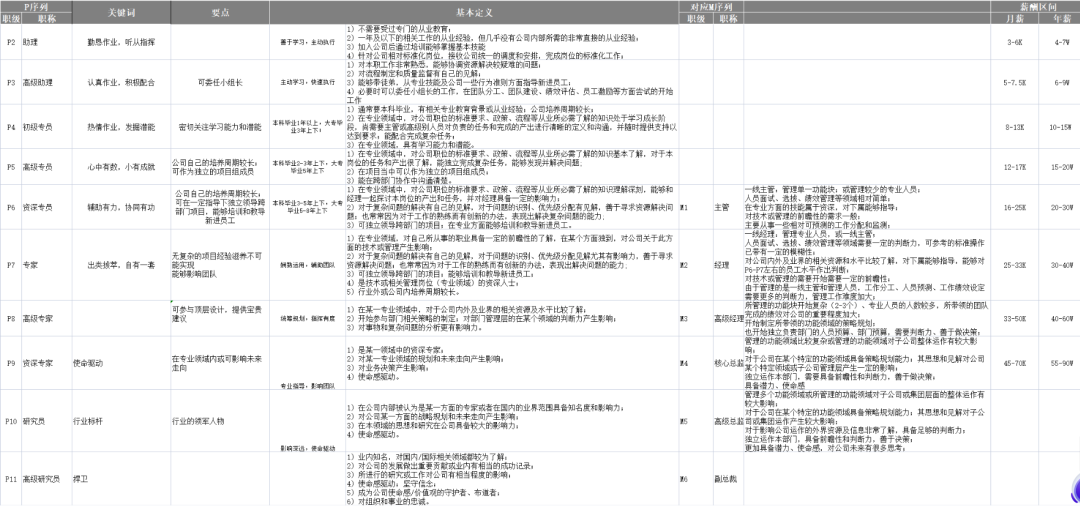Select the key-point cell '密切关注学习能力和潜能'
The width and height of the screenshot is (1080, 515).
point(220,127)
